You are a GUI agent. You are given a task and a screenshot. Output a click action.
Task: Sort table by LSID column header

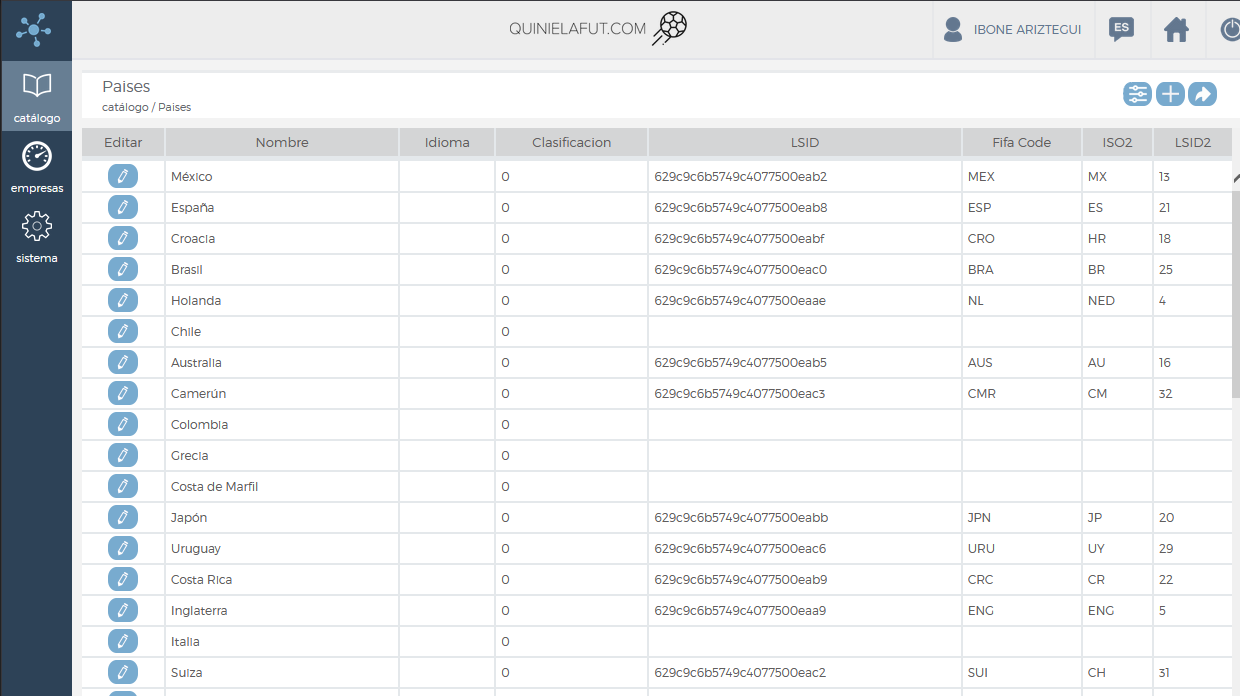click(x=805, y=143)
